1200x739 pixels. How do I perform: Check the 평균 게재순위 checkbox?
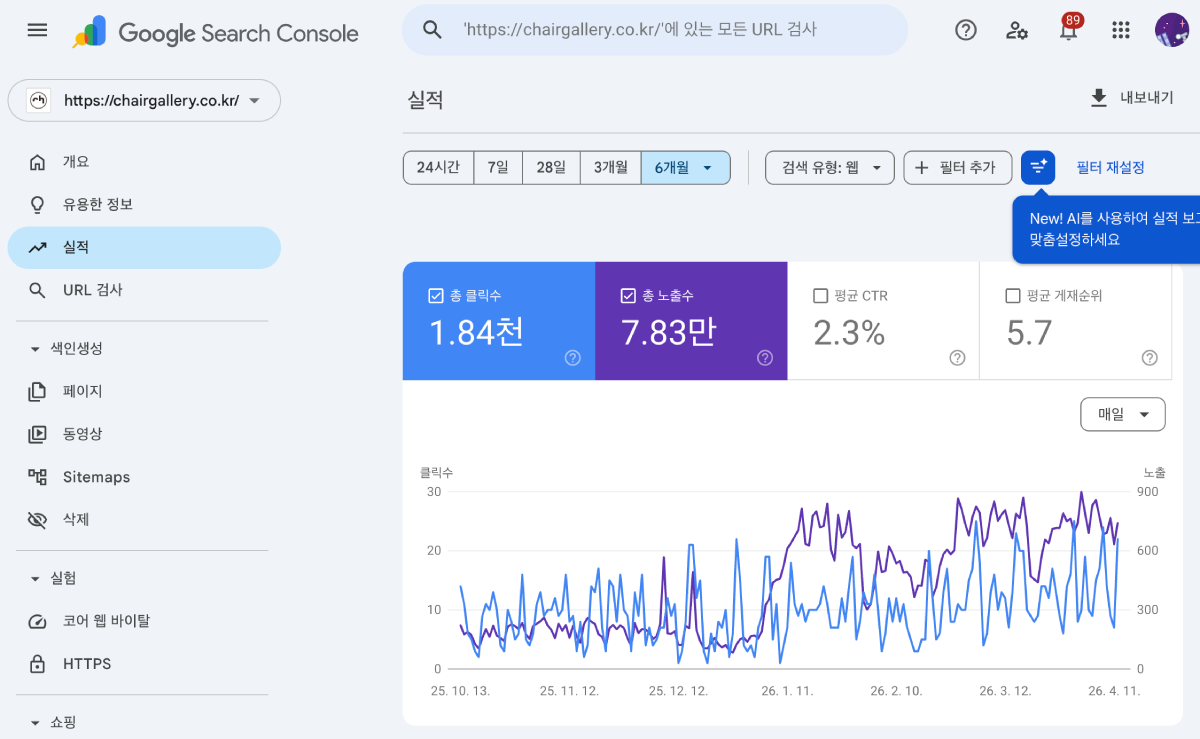(1012, 296)
